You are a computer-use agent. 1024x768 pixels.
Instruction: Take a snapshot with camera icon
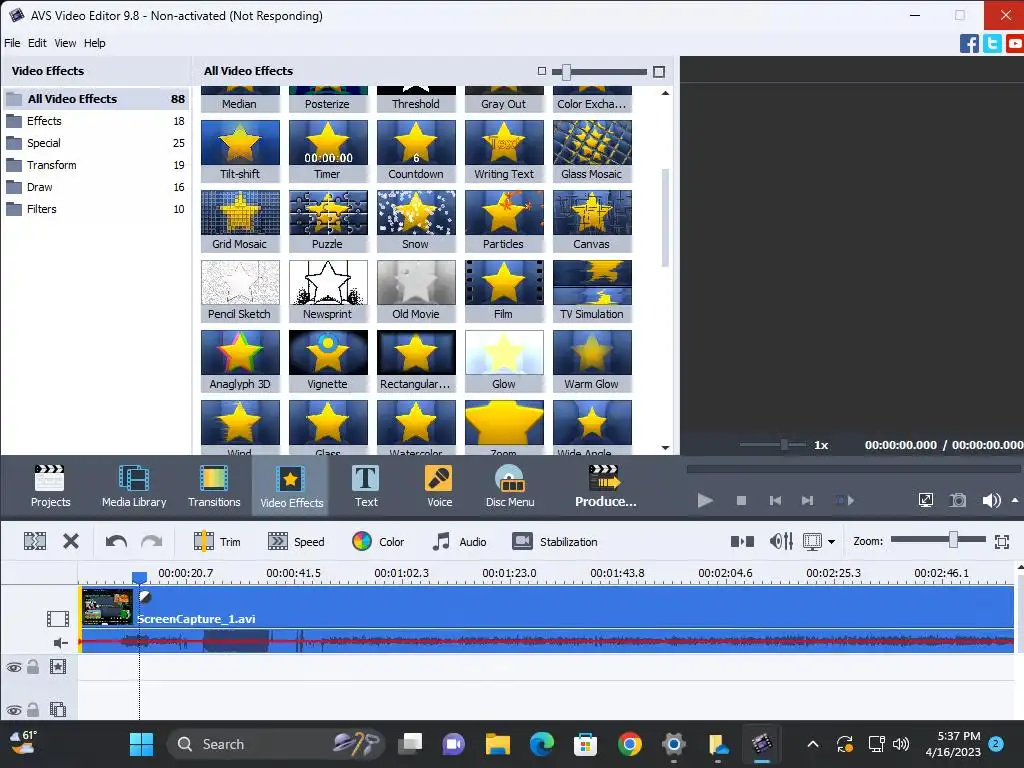click(x=958, y=500)
